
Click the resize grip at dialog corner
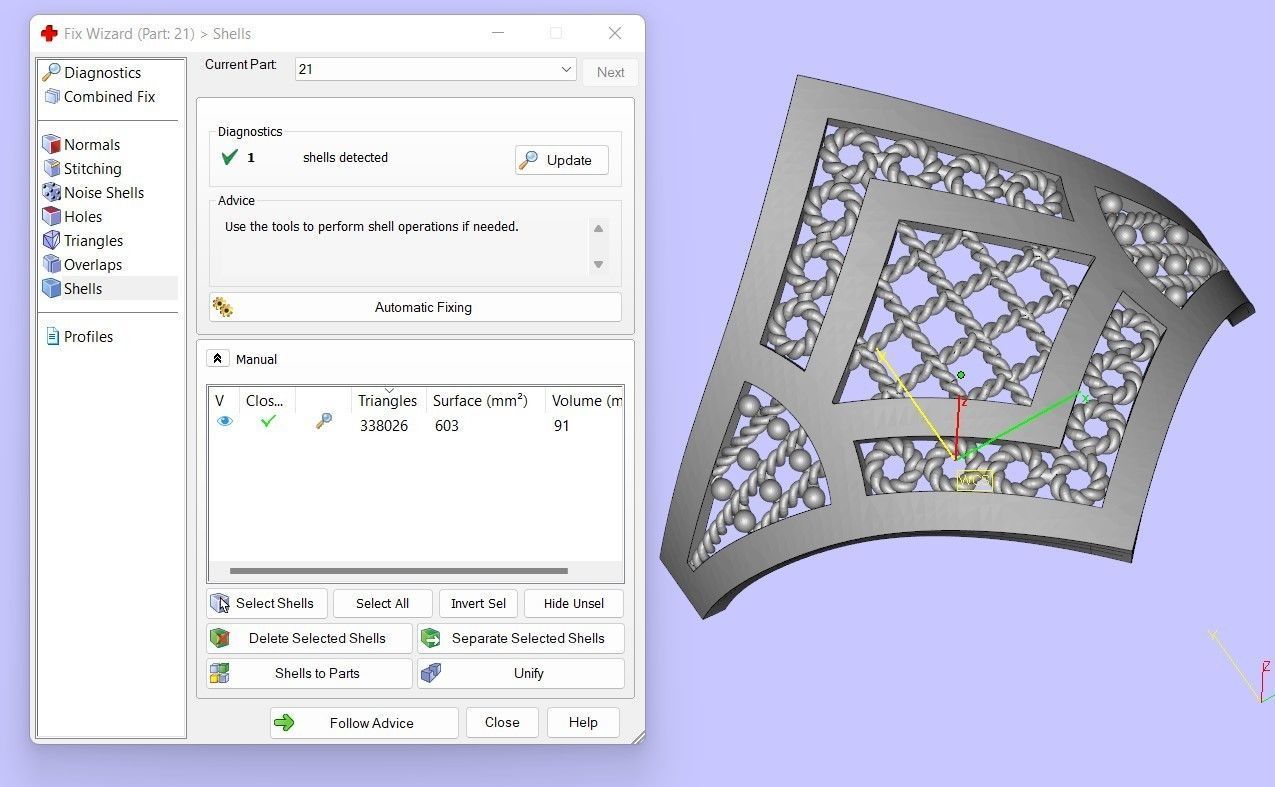[636, 736]
